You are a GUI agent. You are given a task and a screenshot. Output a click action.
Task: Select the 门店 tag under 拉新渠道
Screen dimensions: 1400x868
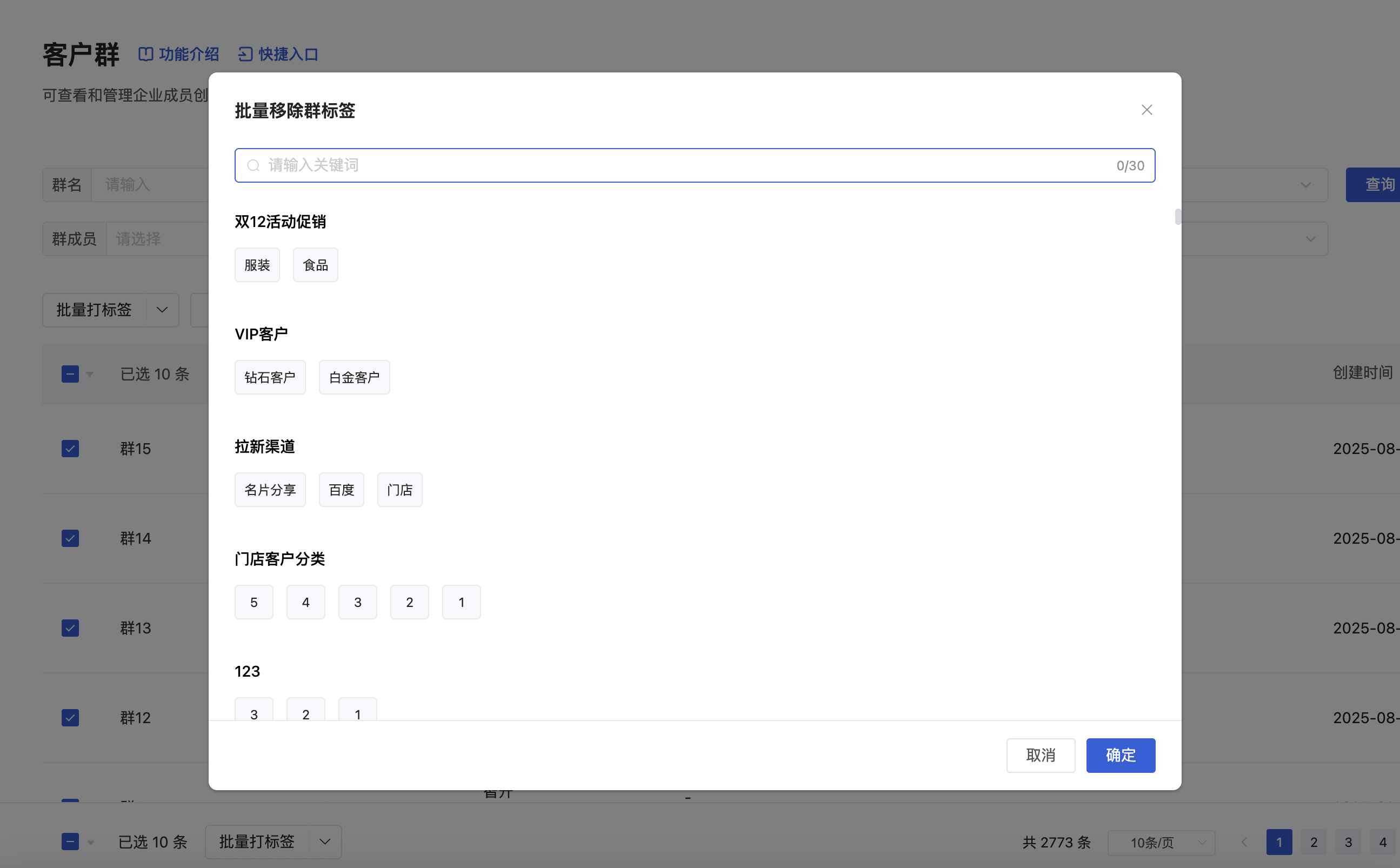[x=399, y=490]
